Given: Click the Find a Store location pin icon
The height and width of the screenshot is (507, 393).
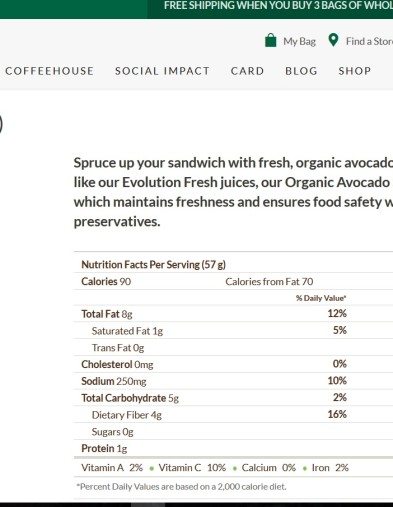Looking at the screenshot, I should [x=333, y=40].
